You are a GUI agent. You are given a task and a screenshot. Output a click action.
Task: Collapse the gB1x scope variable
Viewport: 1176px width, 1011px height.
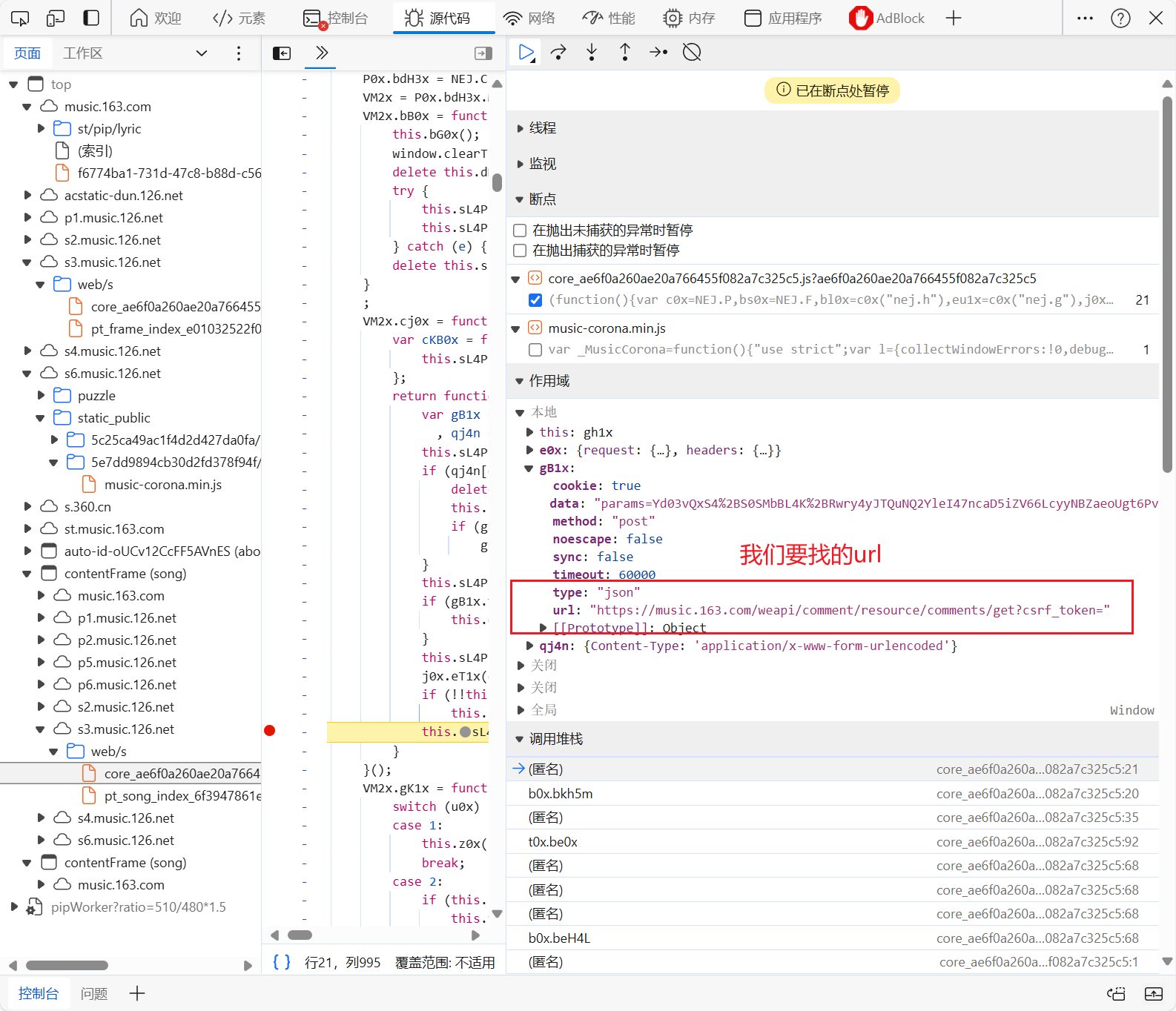[x=529, y=468]
